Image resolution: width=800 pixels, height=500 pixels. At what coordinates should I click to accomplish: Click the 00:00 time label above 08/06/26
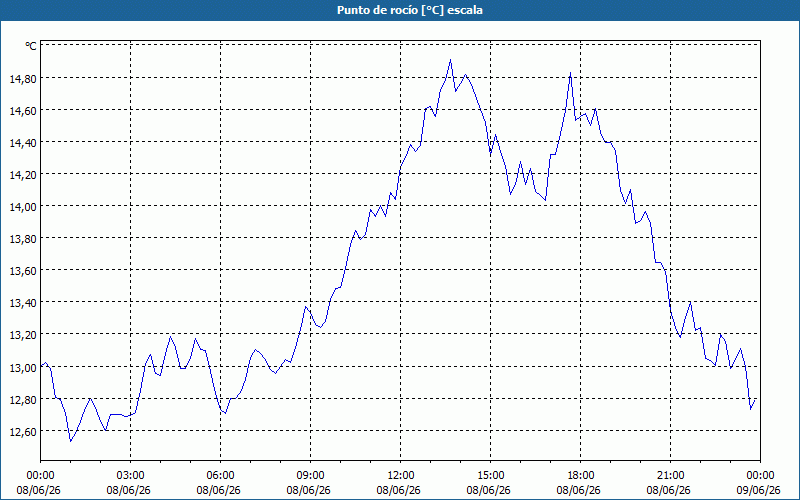pos(40,476)
